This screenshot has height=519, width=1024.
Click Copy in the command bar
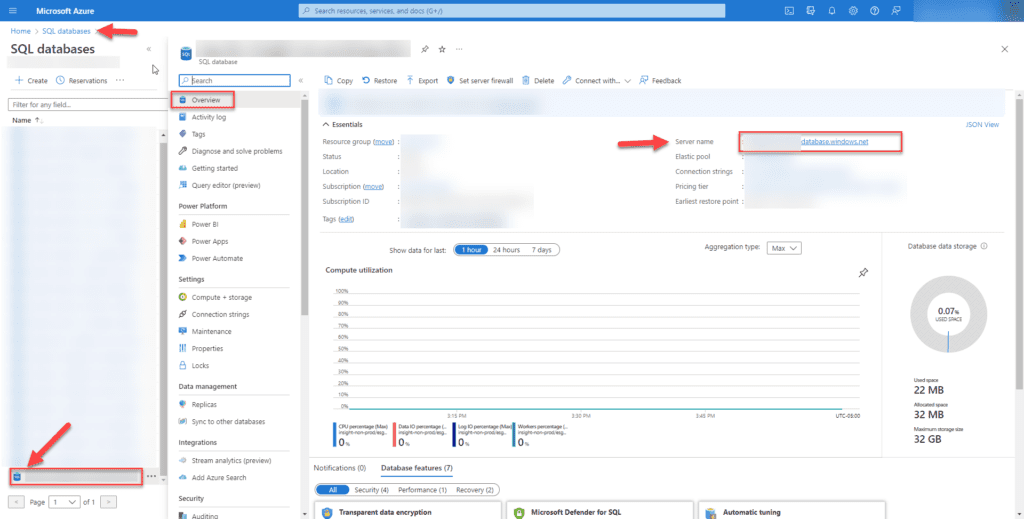(x=338, y=80)
